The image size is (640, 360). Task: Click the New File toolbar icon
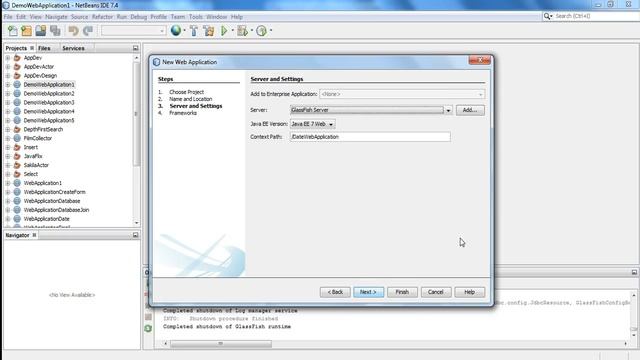(13, 31)
